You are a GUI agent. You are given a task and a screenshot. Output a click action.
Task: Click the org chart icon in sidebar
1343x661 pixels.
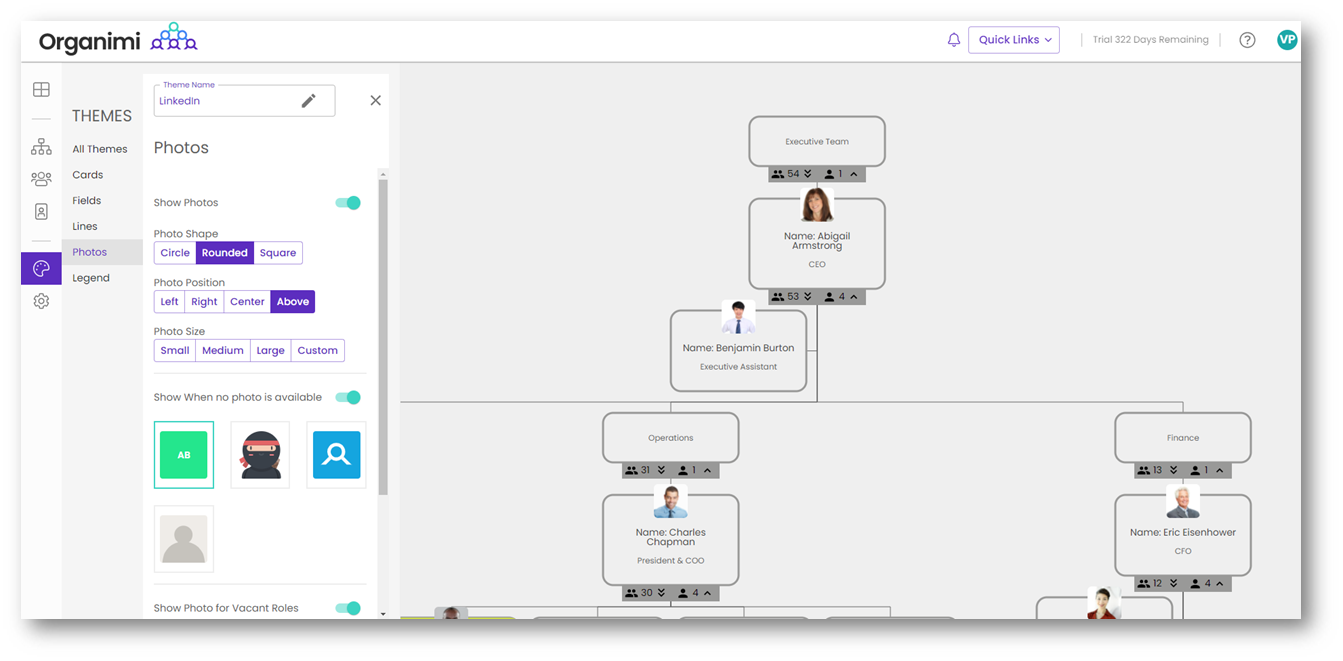tap(41, 147)
